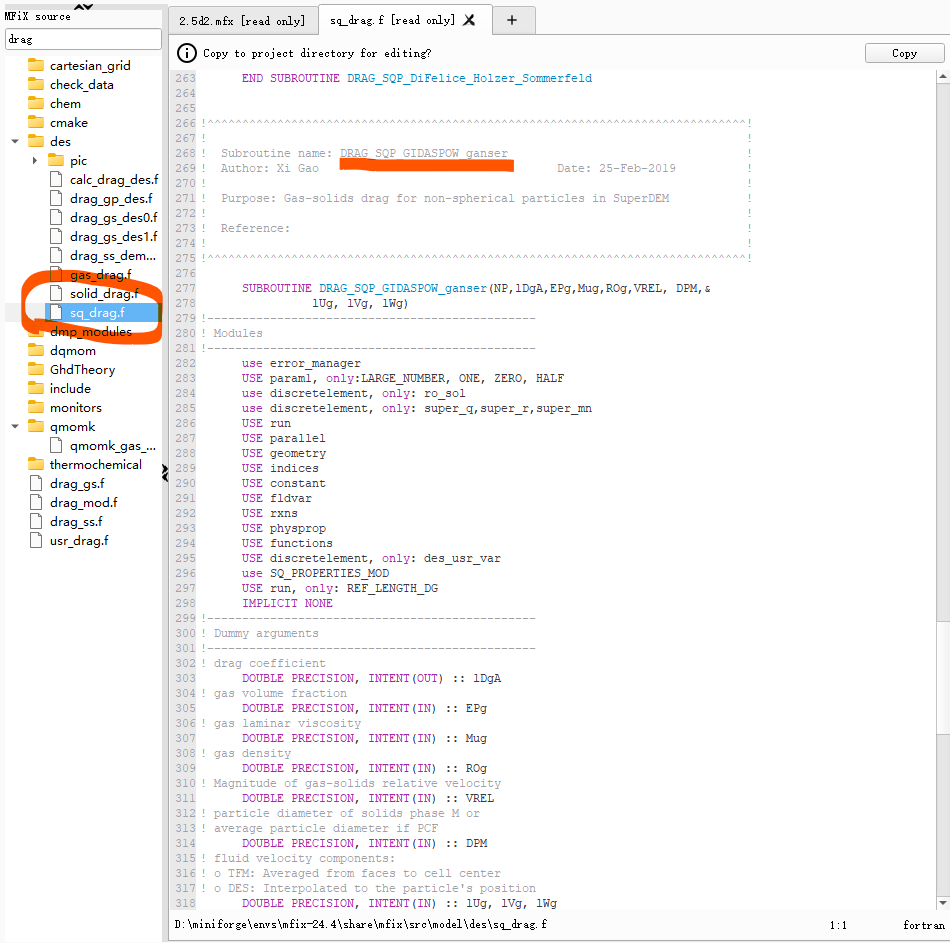Open the usr_drag.f file
Image resolution: width=950 pixels, height=943 pixels.
pos(79,541)
